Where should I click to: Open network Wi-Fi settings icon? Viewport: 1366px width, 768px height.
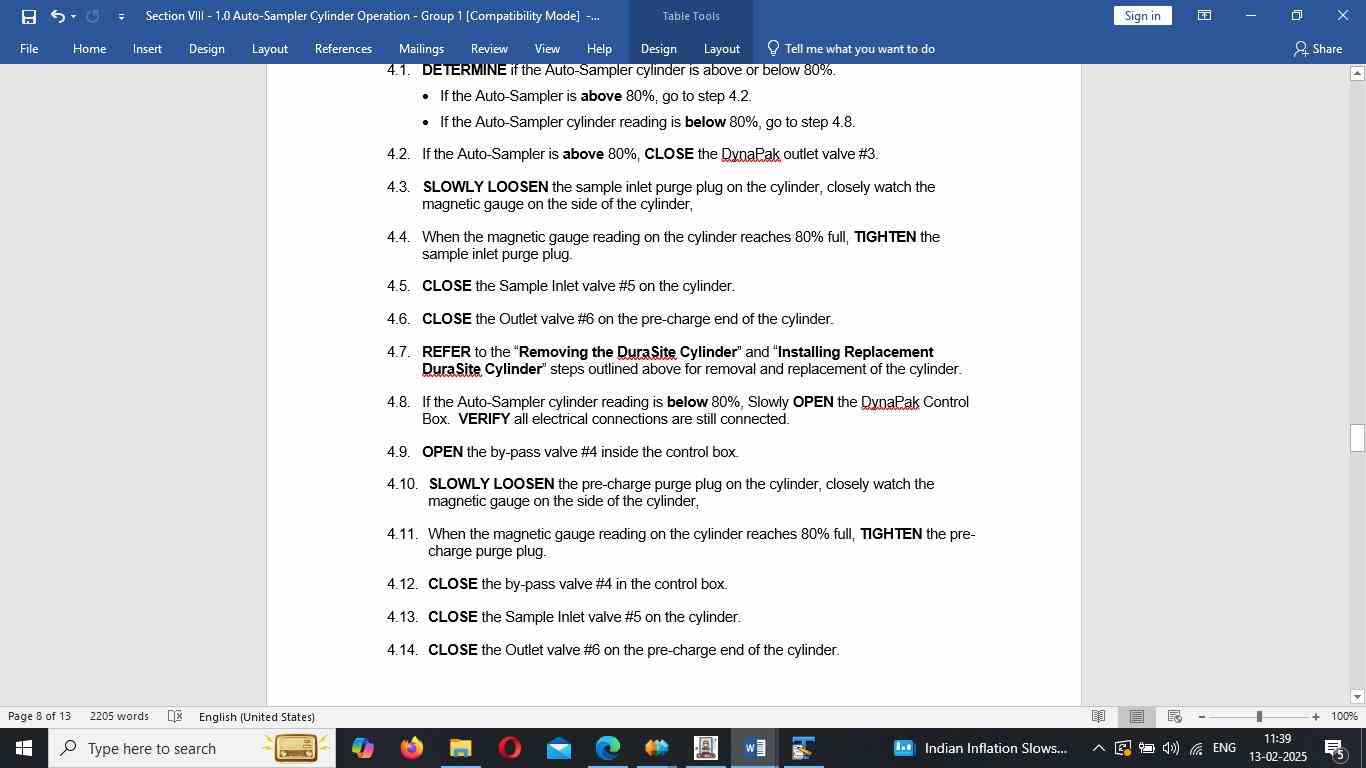[x=1196, y=748]
